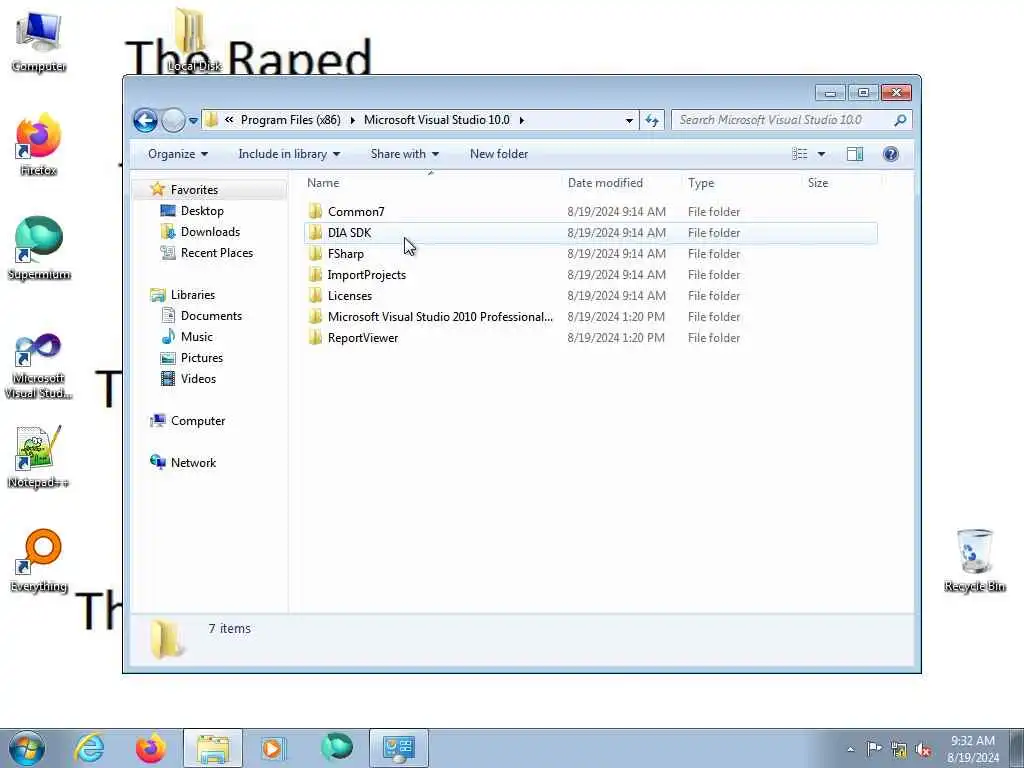
Task: Click the Action Center flag tray icon
Action: 874,748
